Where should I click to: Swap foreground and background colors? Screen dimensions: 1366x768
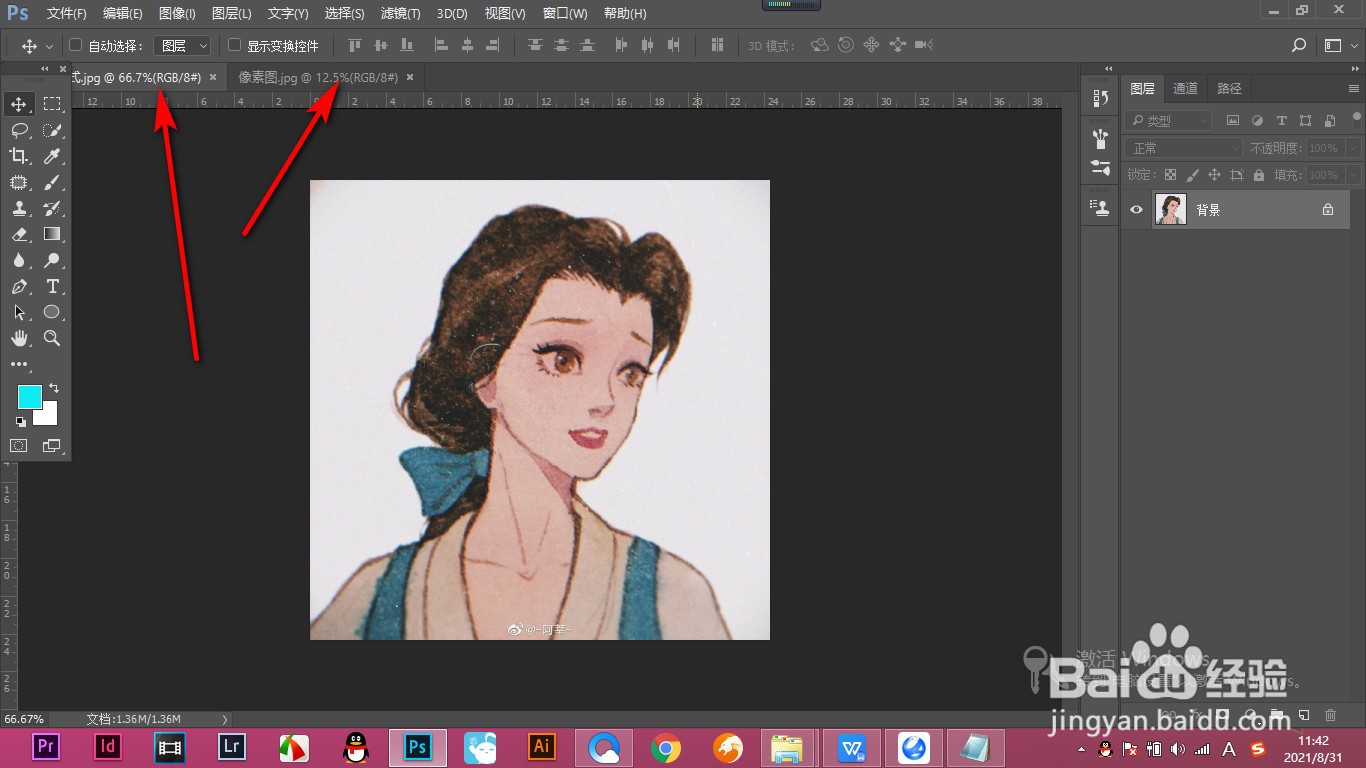point(54,388)
